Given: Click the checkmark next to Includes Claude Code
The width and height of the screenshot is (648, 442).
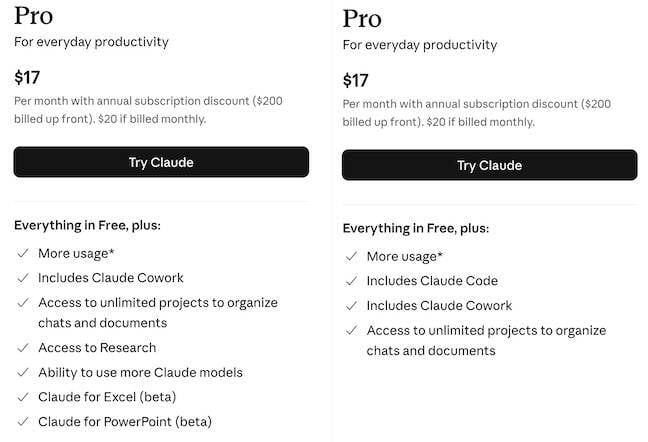Looking at the screenshot, I should click(x=350, y=282).
